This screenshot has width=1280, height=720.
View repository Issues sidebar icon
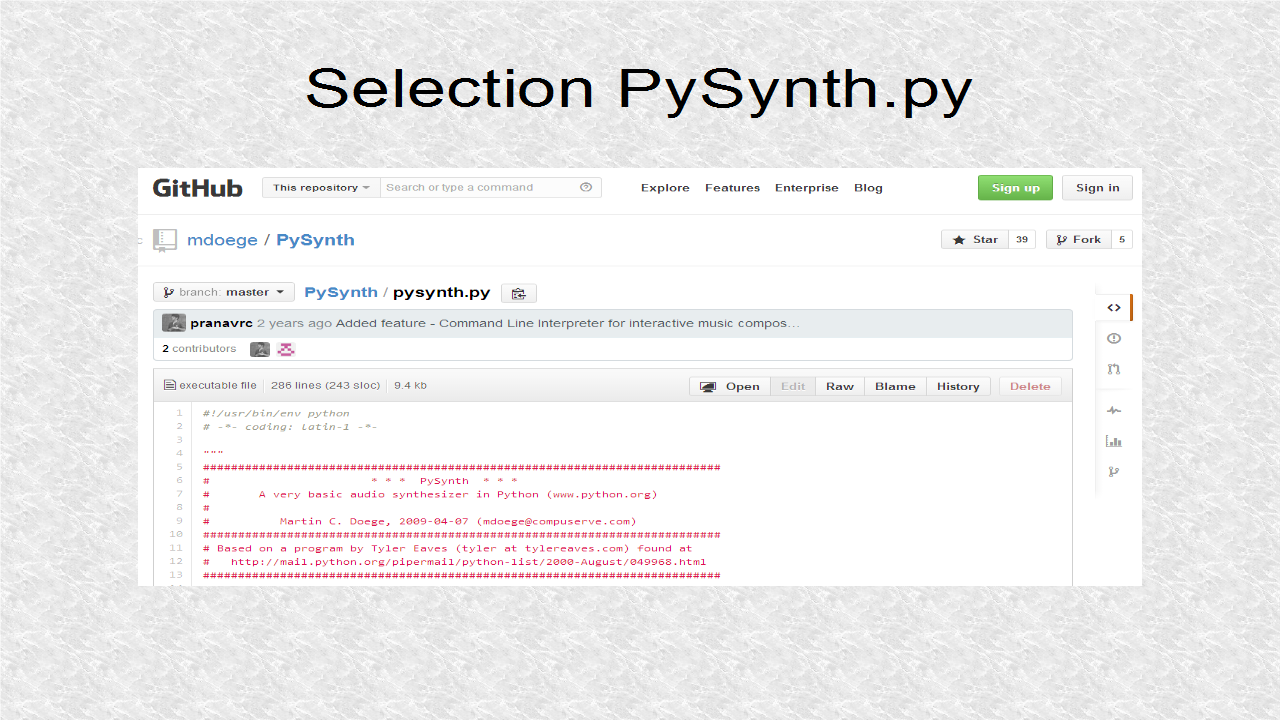tap(1114, 338)
